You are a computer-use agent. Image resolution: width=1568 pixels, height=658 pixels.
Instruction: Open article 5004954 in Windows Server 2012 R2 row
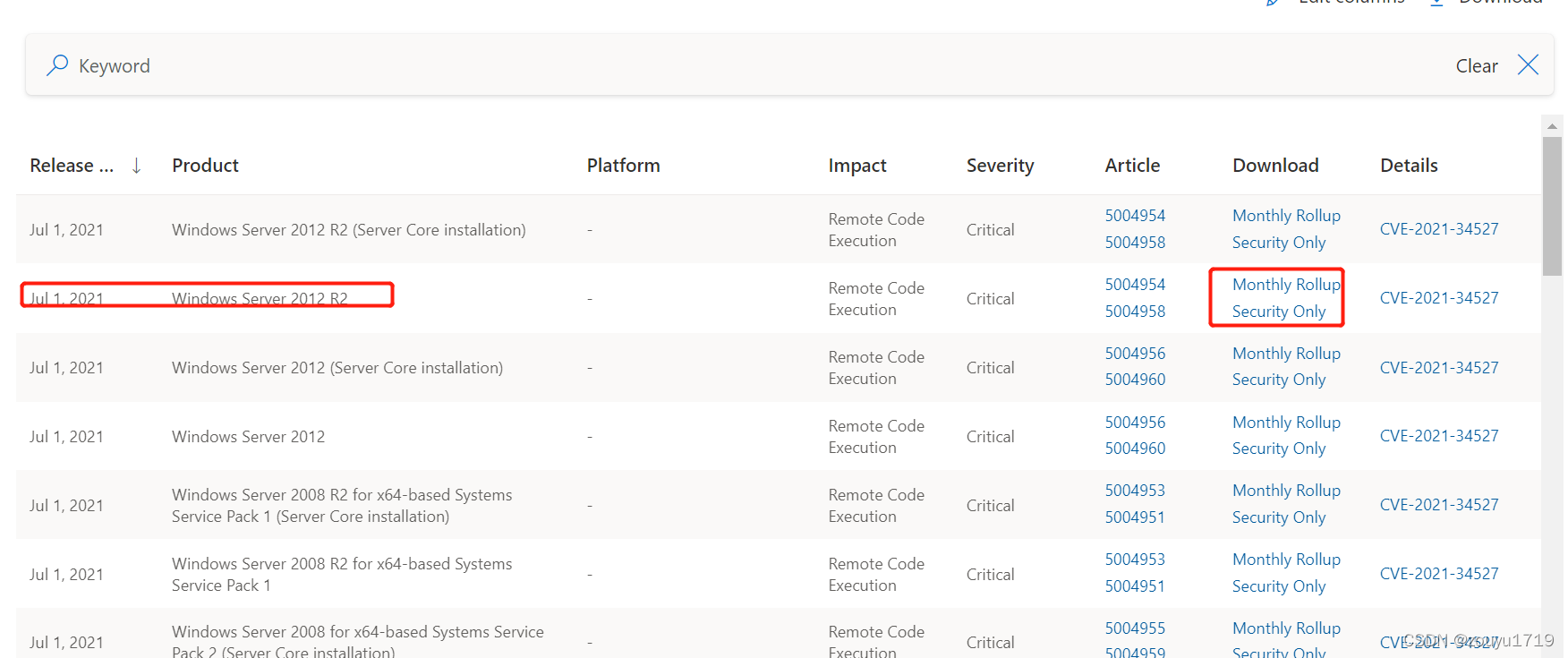click(1135, 285)
